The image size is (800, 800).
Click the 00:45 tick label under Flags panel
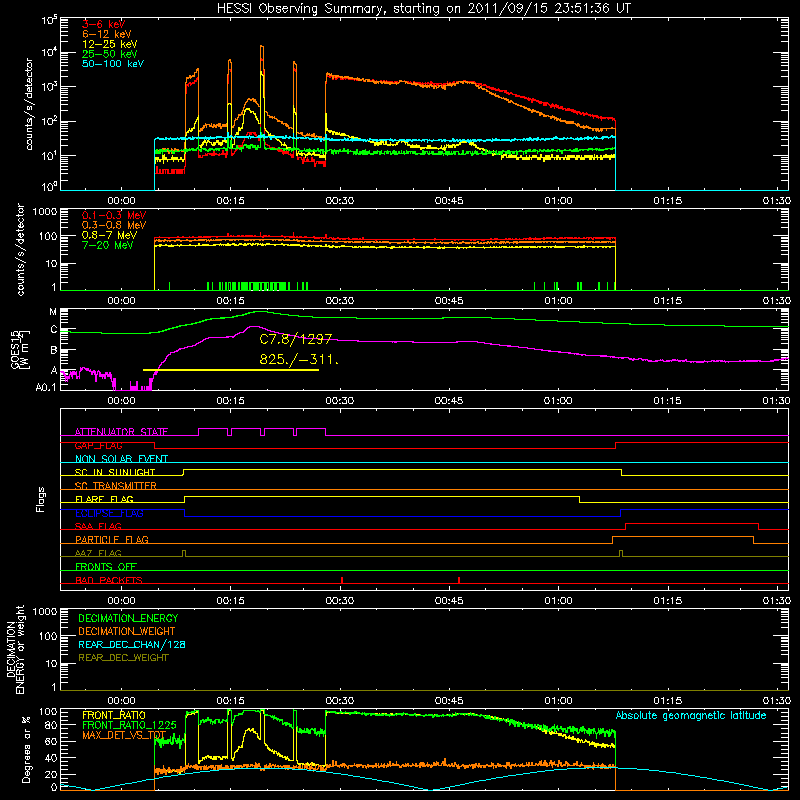[x=448, y=601]
